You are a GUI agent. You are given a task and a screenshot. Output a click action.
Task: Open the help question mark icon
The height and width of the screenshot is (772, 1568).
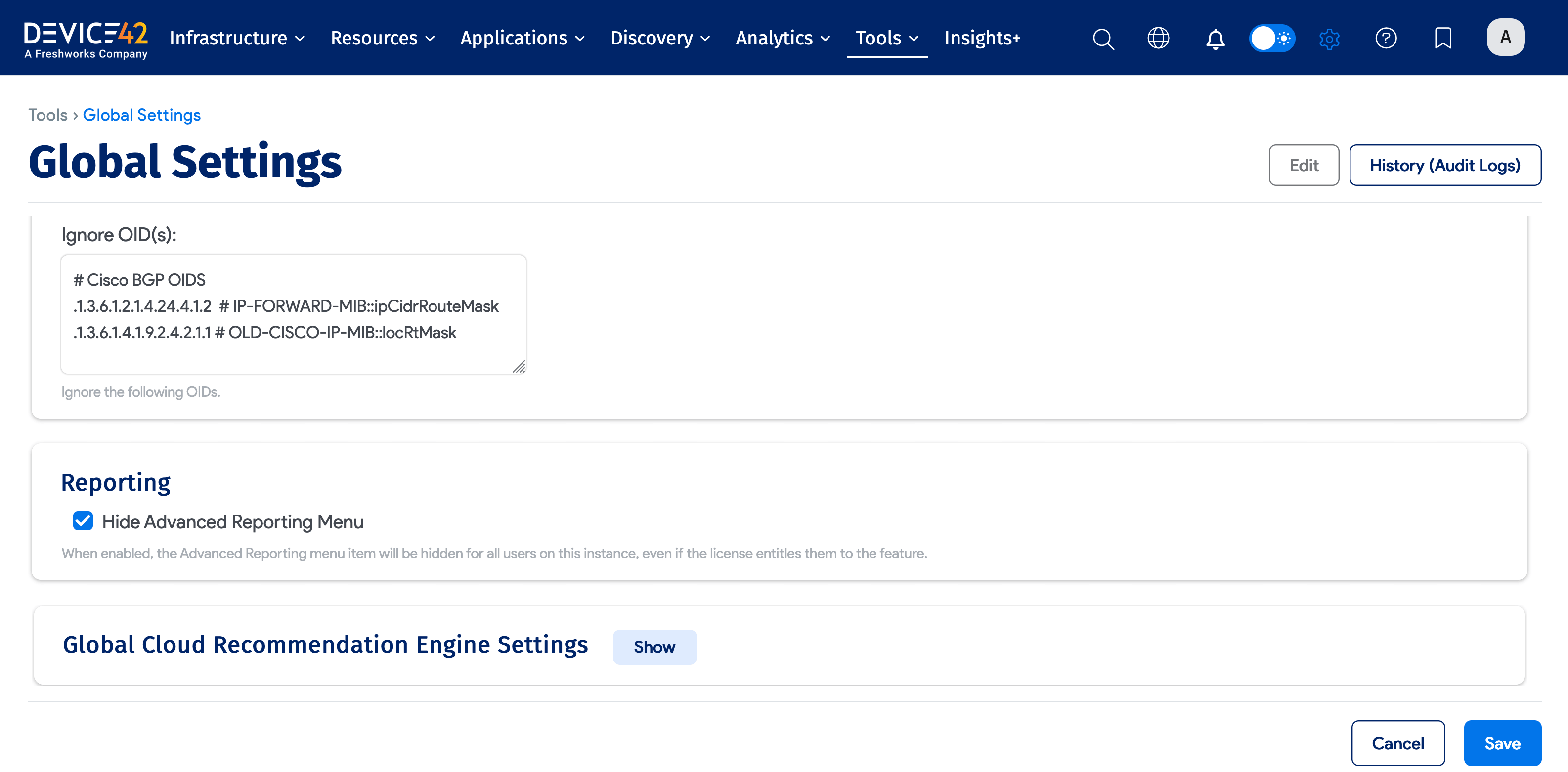click(x=1386, y=39)
